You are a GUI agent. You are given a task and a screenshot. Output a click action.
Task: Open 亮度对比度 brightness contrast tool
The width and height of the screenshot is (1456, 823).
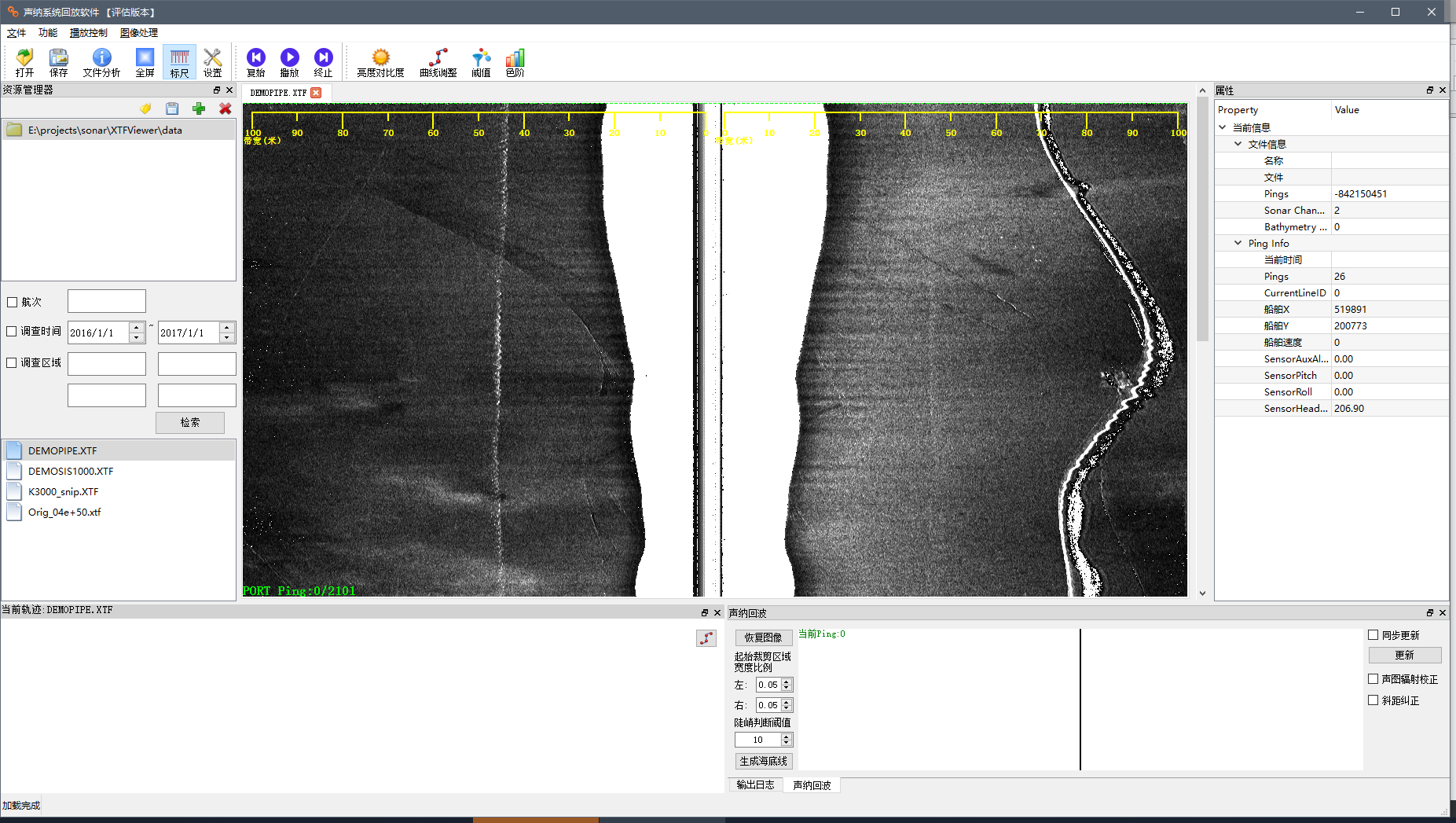(x=380, y=62)
